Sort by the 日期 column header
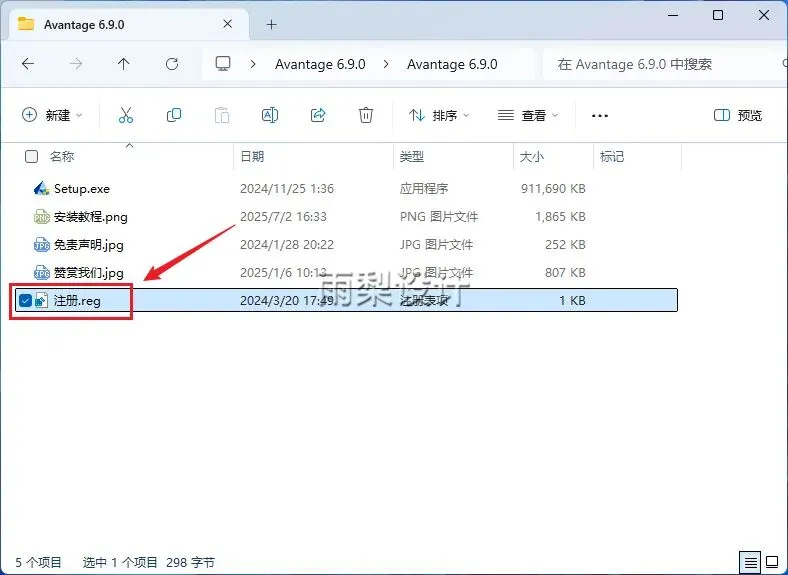The image size is (788, 575). [252, 157]
